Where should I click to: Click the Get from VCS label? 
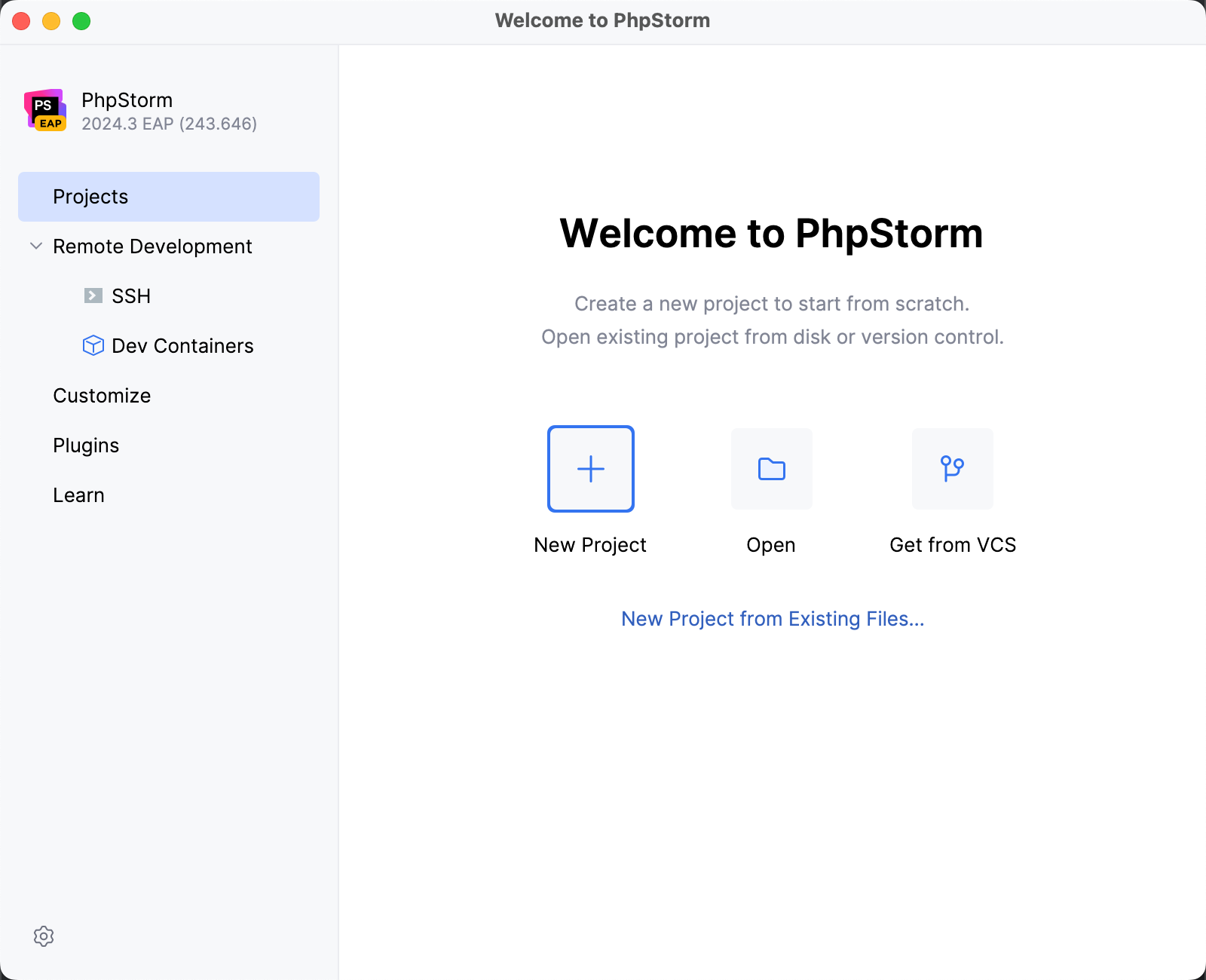[953, 545]
